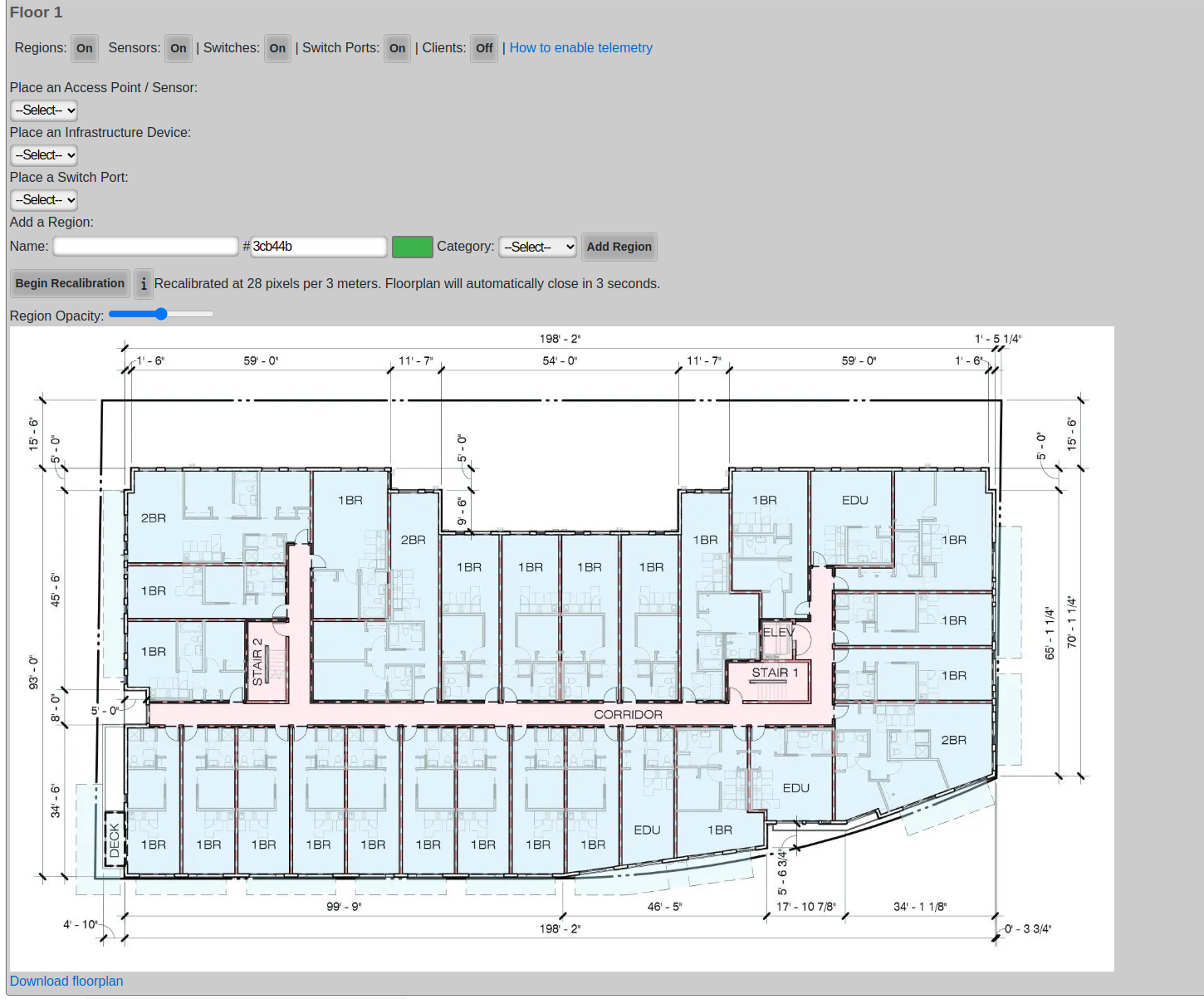Click the bottom-right 2BR unit label

tap(953, 741)
